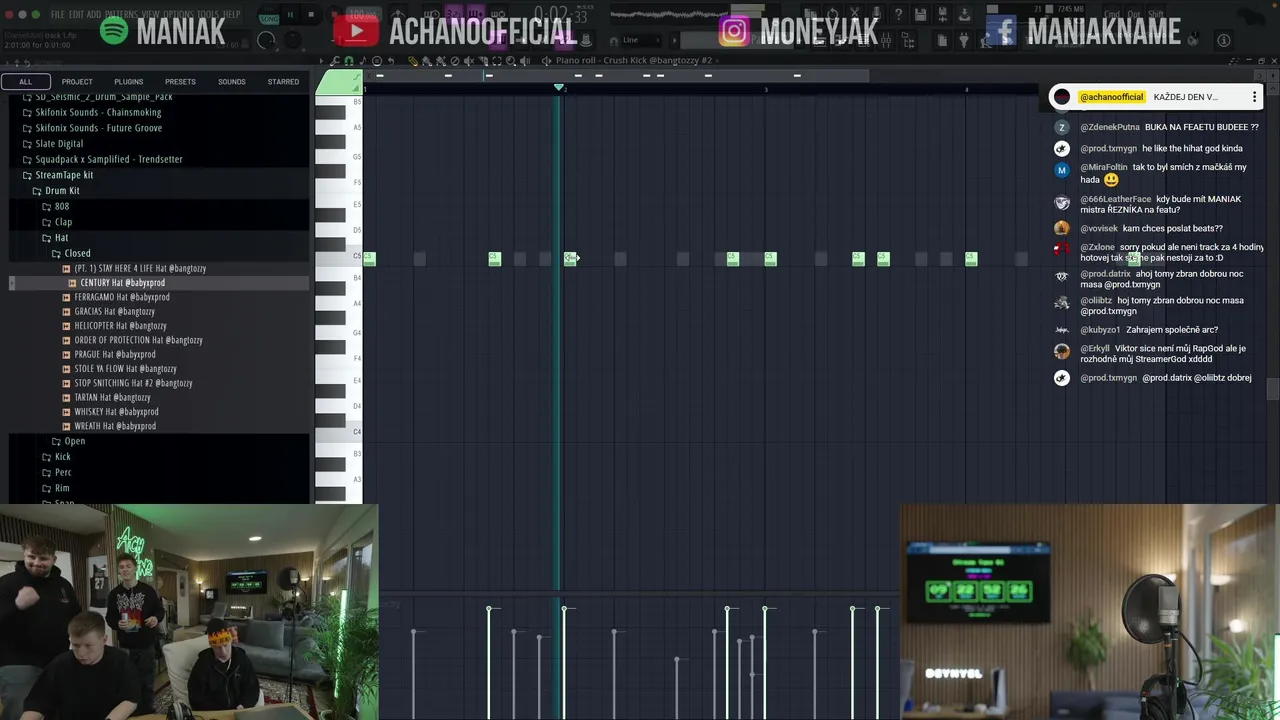Viewport: 1280px width, 720px height.
Task: Open the piano roll Tools wrench menu
Action: click(x=334, y=61)
